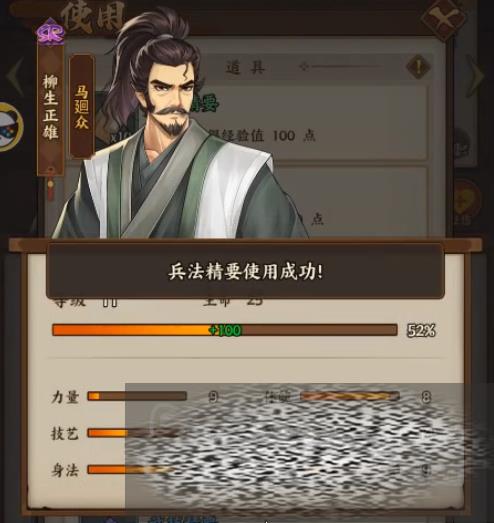Click the experience progress bar
Screen dimensions: 494x523
coord(224,330)
